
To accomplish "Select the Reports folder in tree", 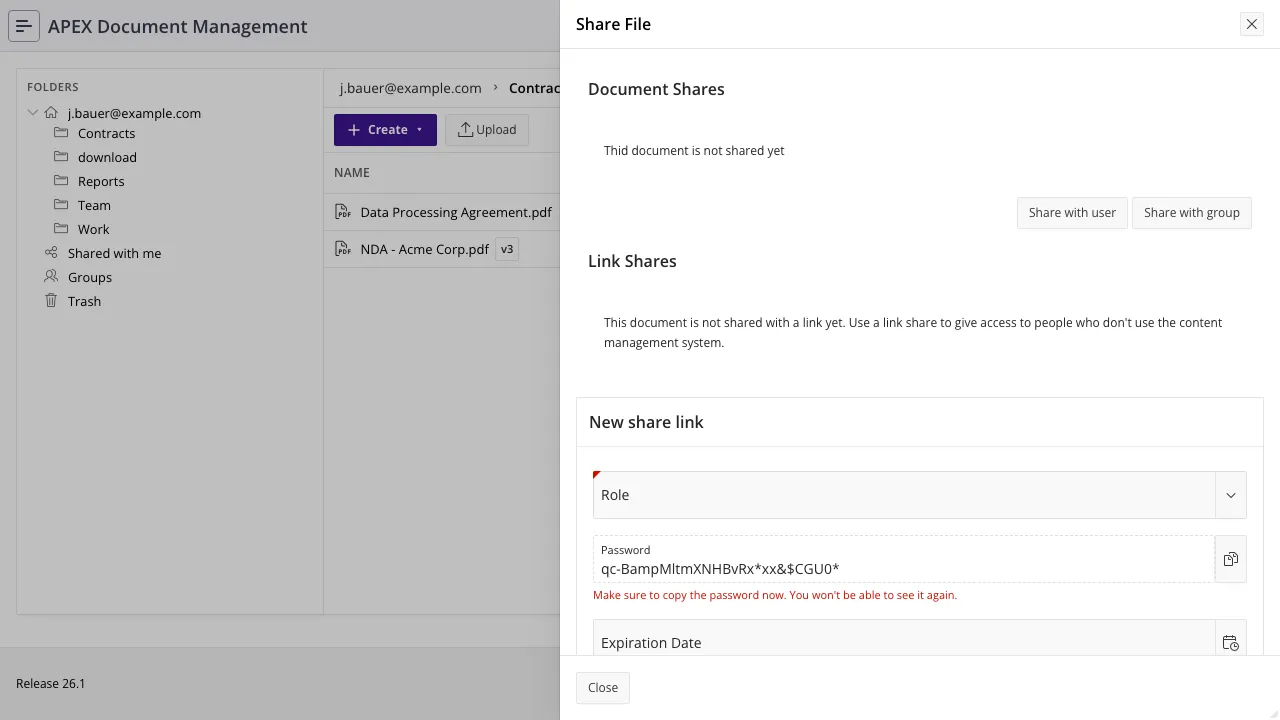I will (x=101, y=181).
